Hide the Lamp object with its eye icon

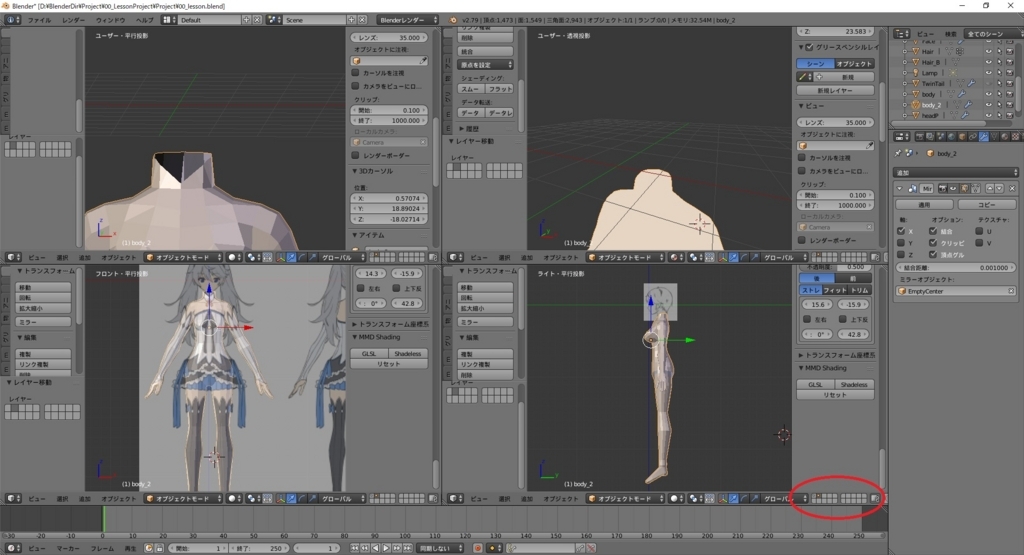point(989,72)
